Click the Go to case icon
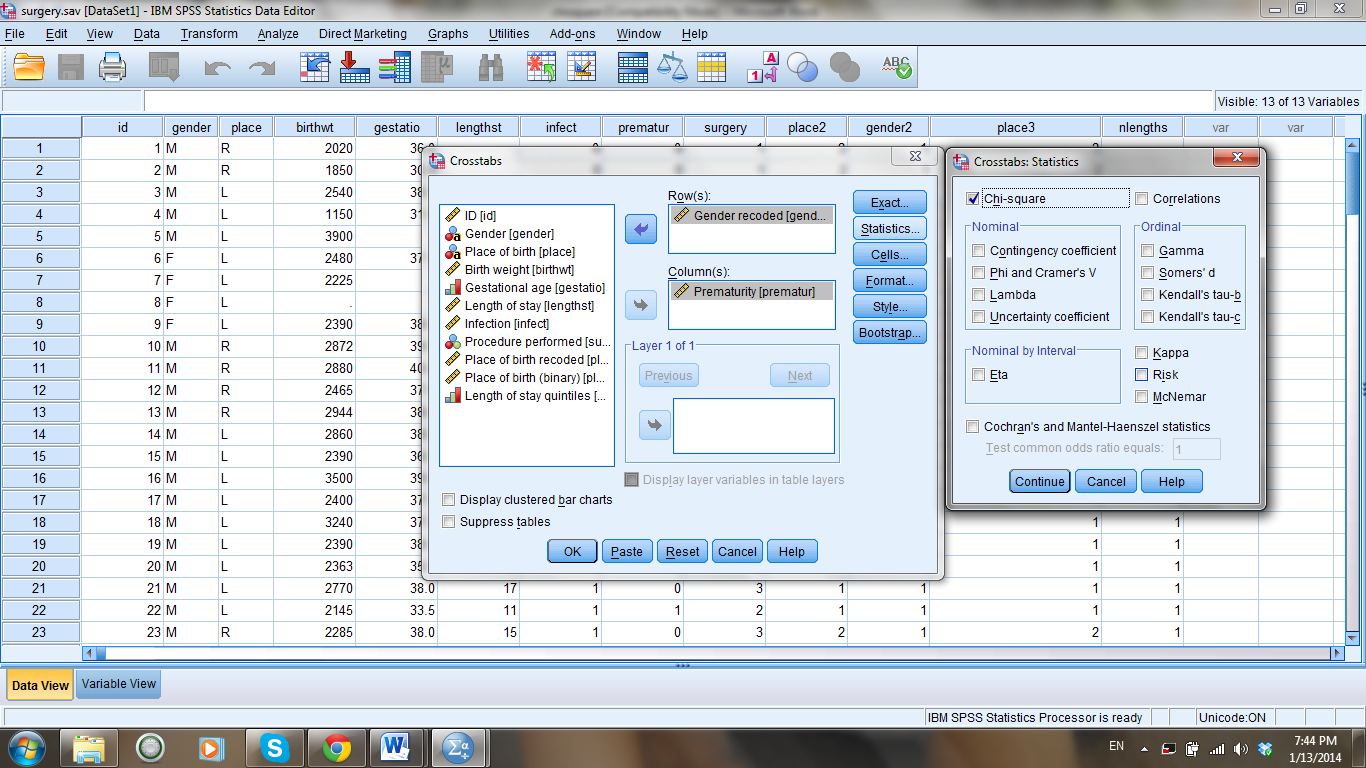Screen dimensions: 1366x768 315,67
